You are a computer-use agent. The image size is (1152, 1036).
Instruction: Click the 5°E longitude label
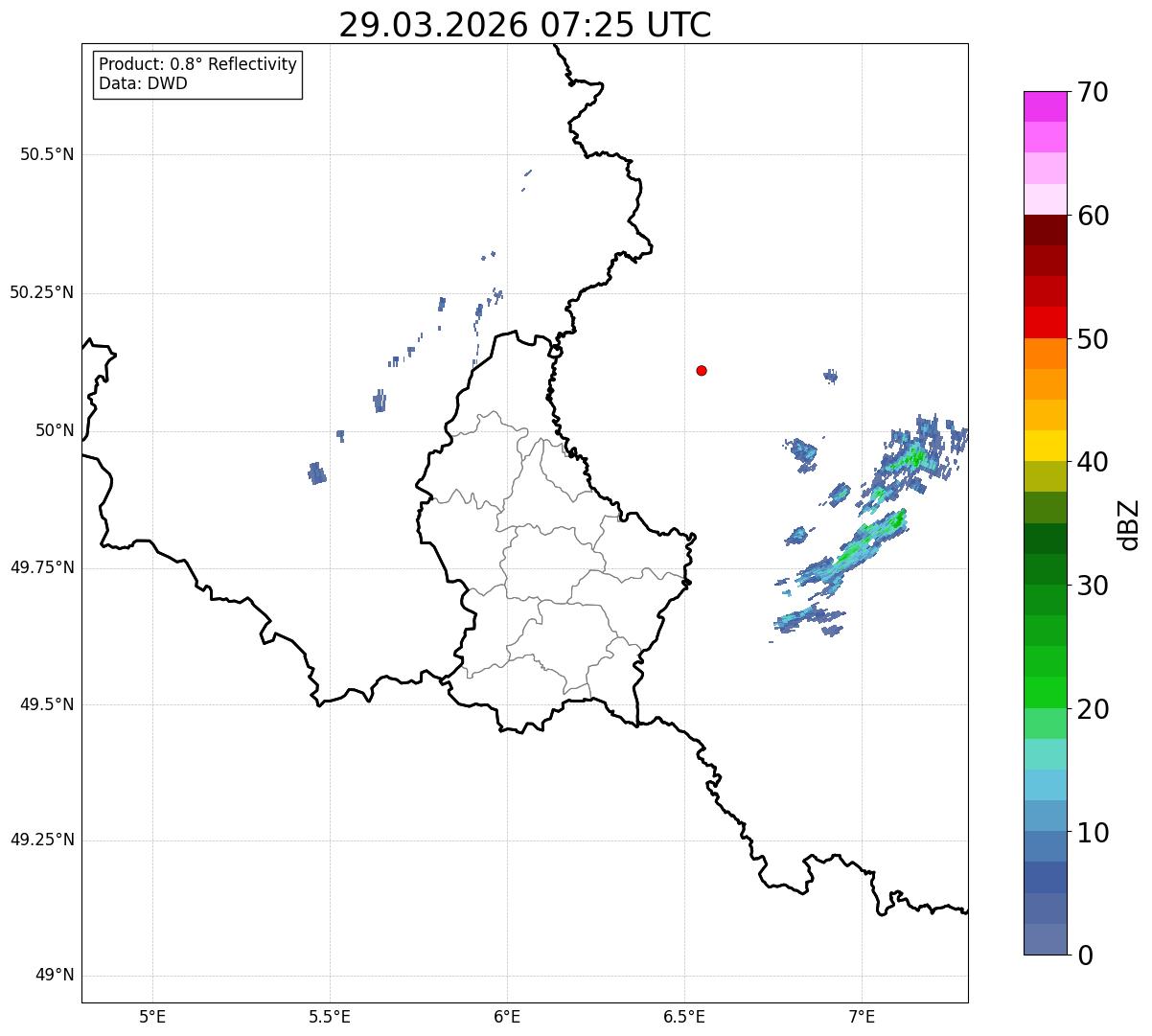point(152,1016)
